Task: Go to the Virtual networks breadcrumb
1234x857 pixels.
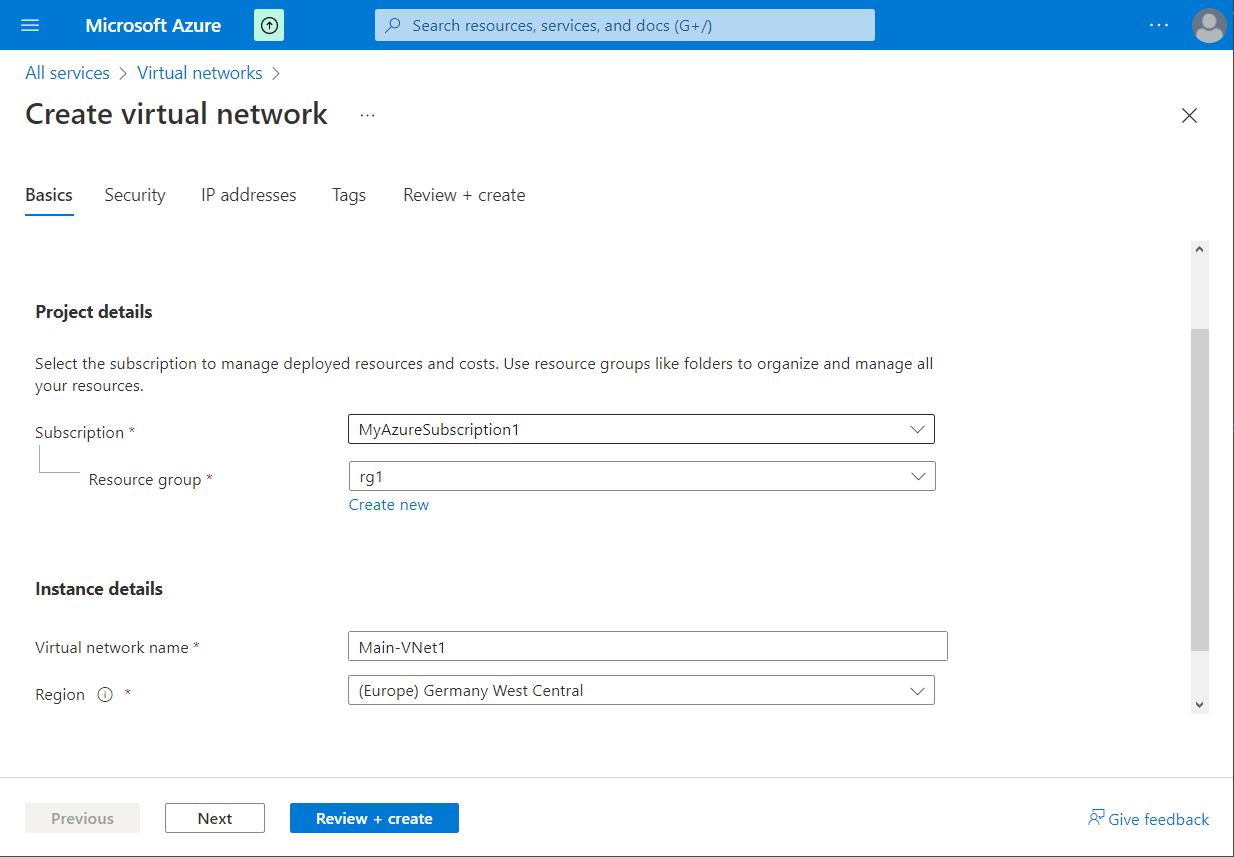Action: point(200,73)
